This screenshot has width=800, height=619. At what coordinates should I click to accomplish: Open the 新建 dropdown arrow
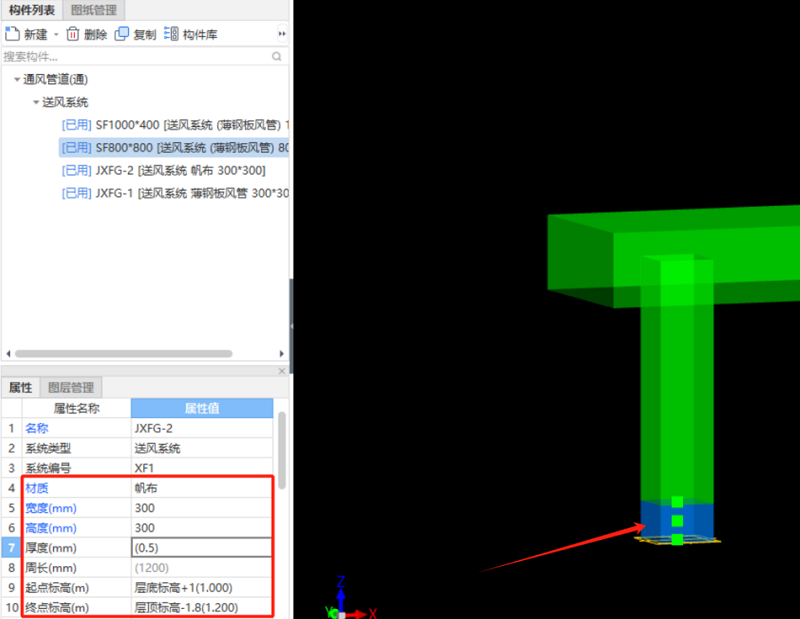pos(56,35)
